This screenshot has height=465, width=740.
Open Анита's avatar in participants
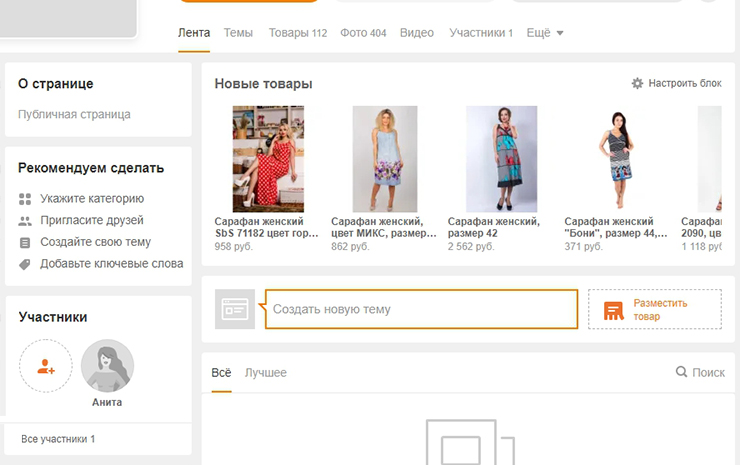pos(107,366)
